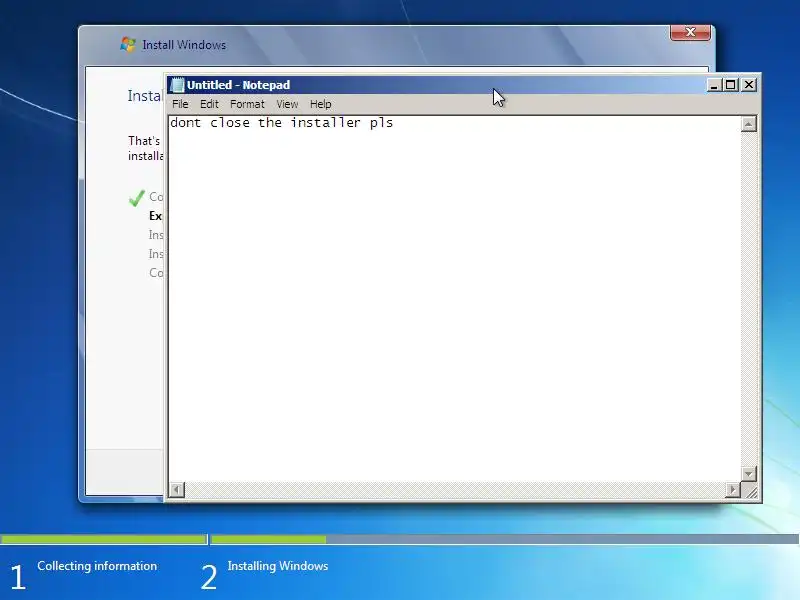Open the Format menu in Notepad

[x=247, y=104]
